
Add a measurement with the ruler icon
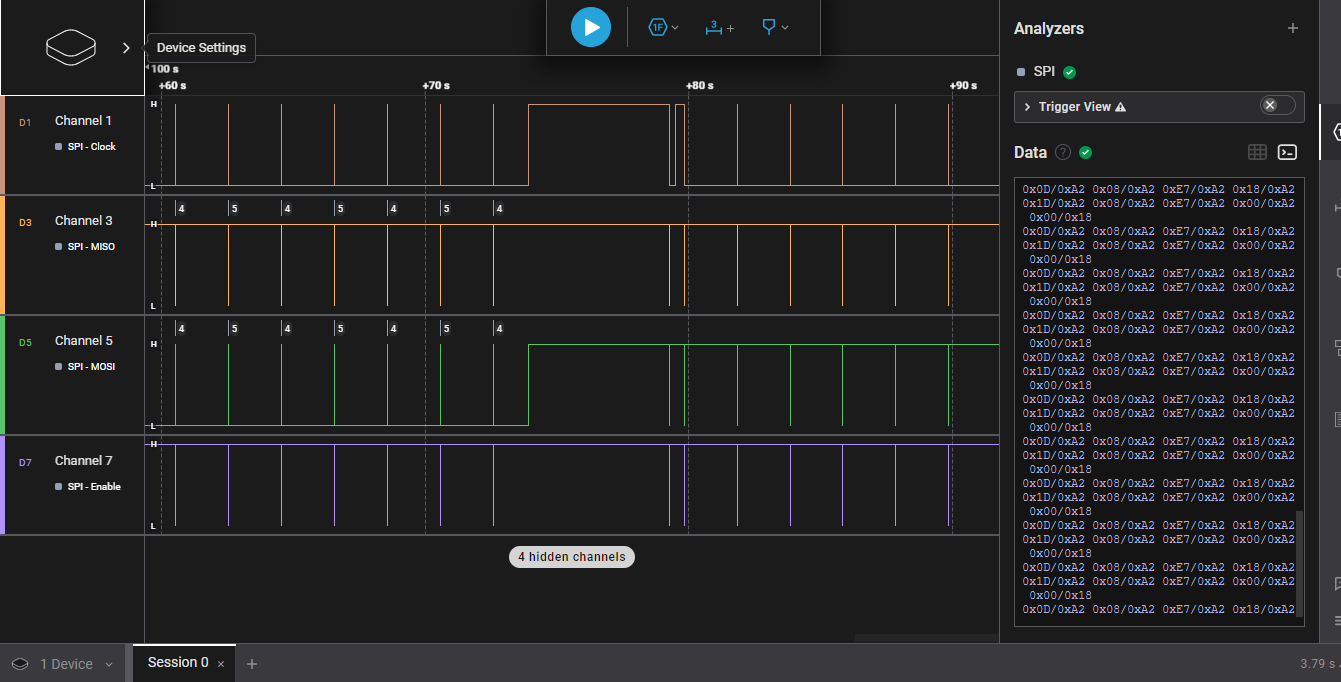point(719,27)
